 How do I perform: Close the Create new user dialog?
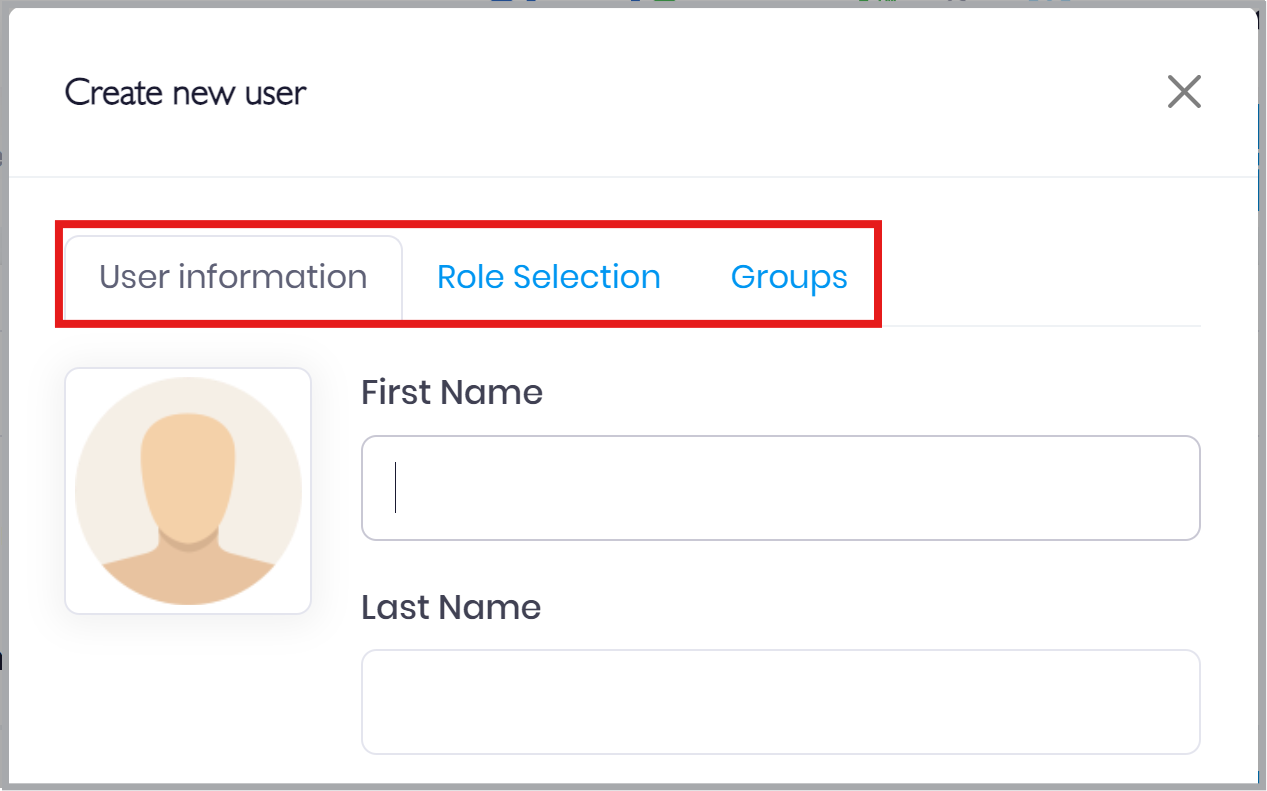[x=1184, y=92]
